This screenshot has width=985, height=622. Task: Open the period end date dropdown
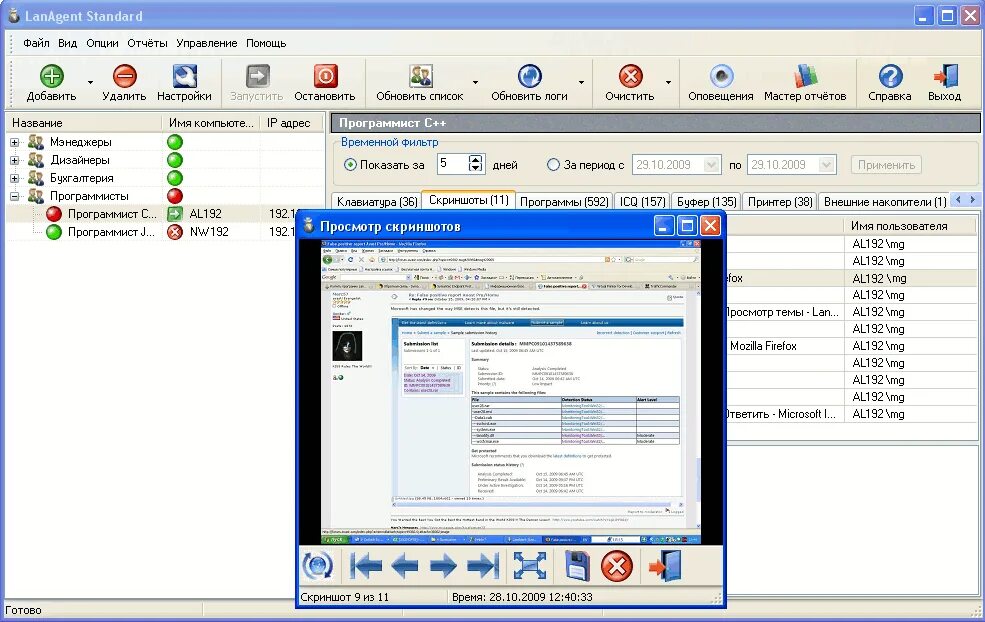tap(827, 165)
